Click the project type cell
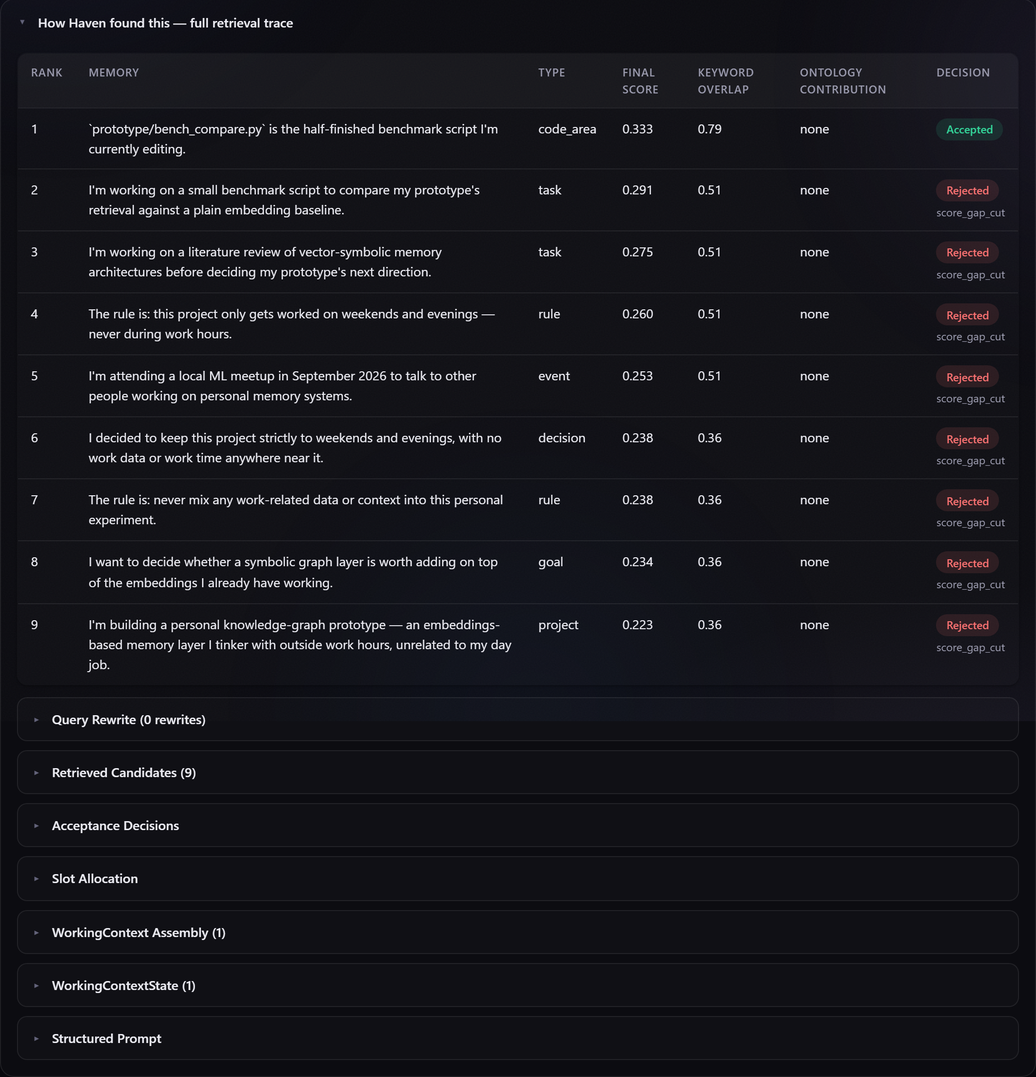 tap(558, 624)
